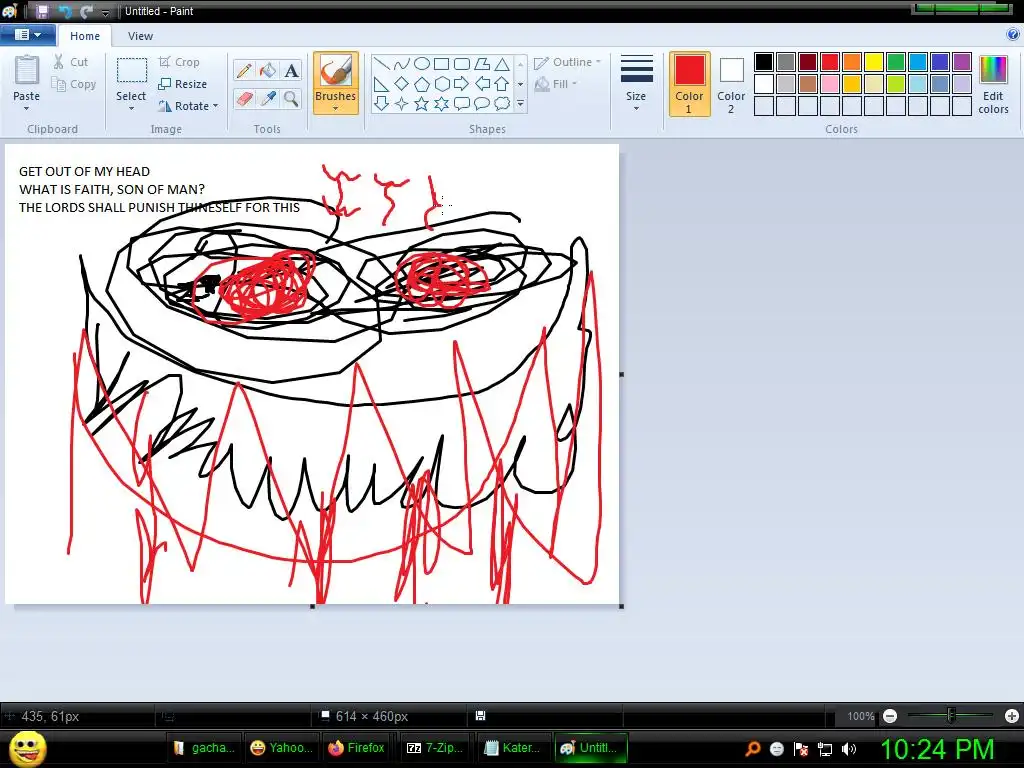Select the Eraser tool
The height and width of the screenshot is (768, 1024).
(x=244, y=99)
